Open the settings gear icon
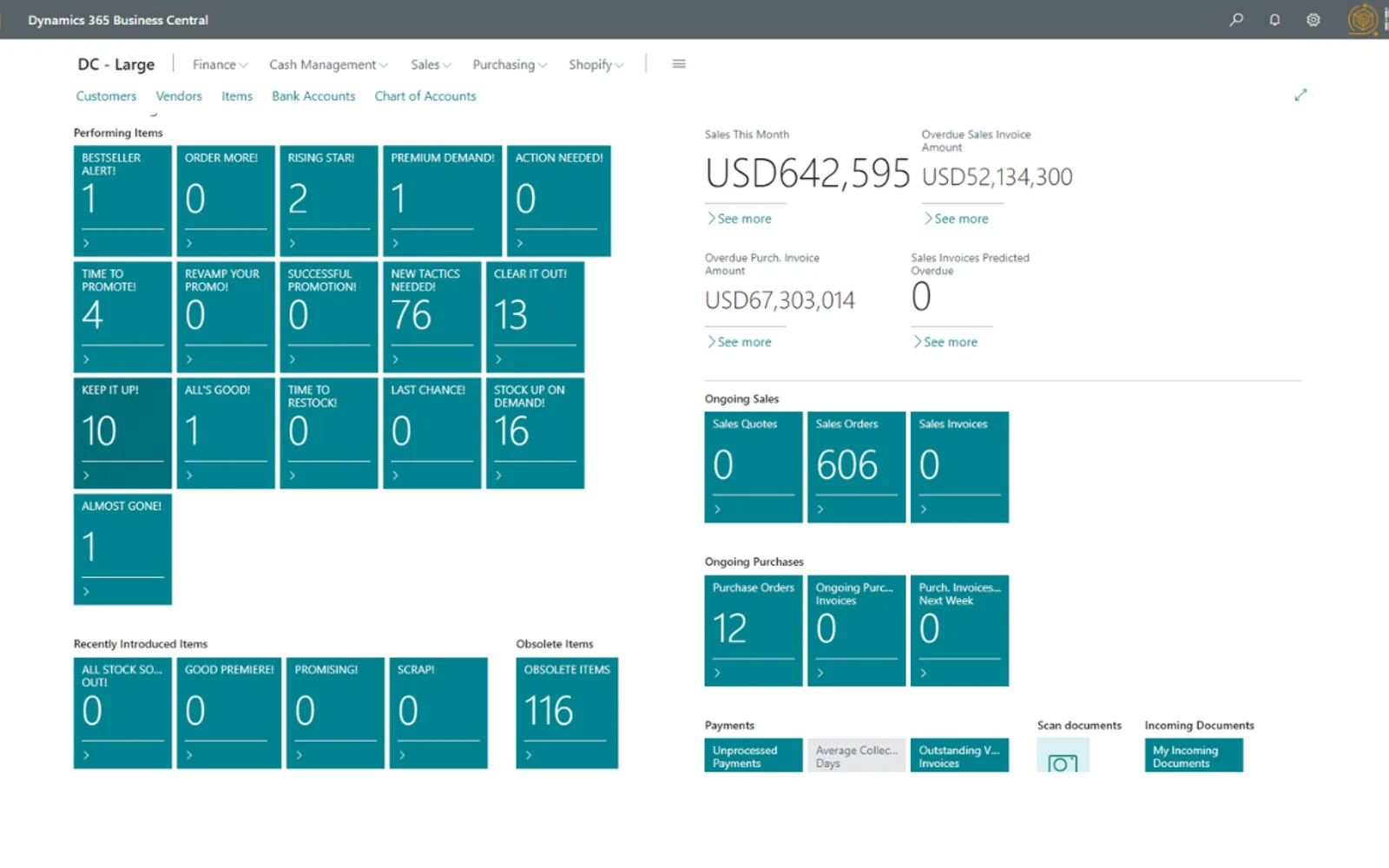 1313,19
